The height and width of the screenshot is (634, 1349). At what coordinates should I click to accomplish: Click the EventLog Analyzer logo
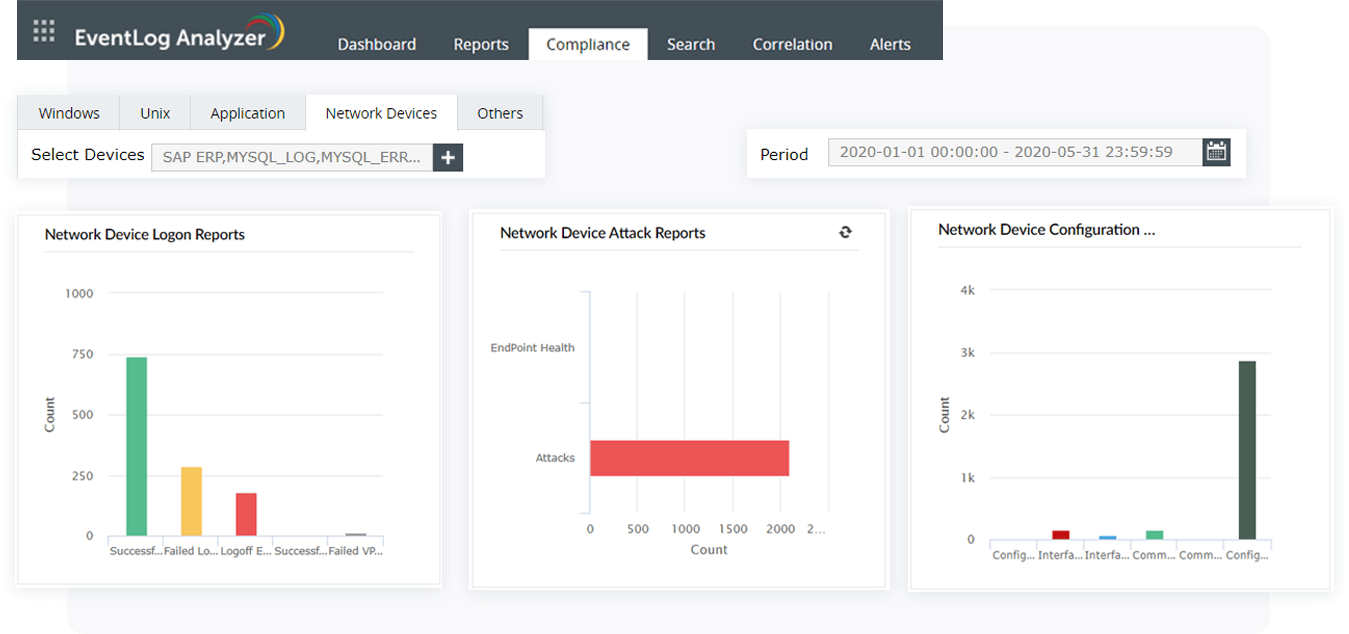(180, 36)
